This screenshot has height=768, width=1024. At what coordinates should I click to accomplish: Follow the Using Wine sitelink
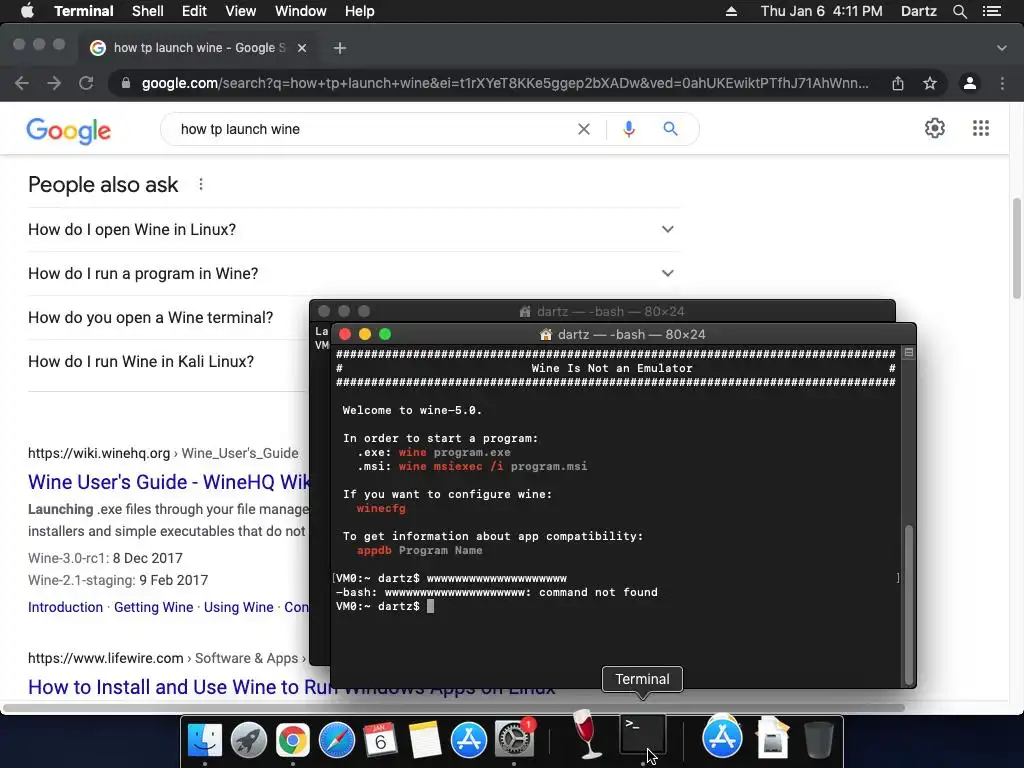click(238, 607)
